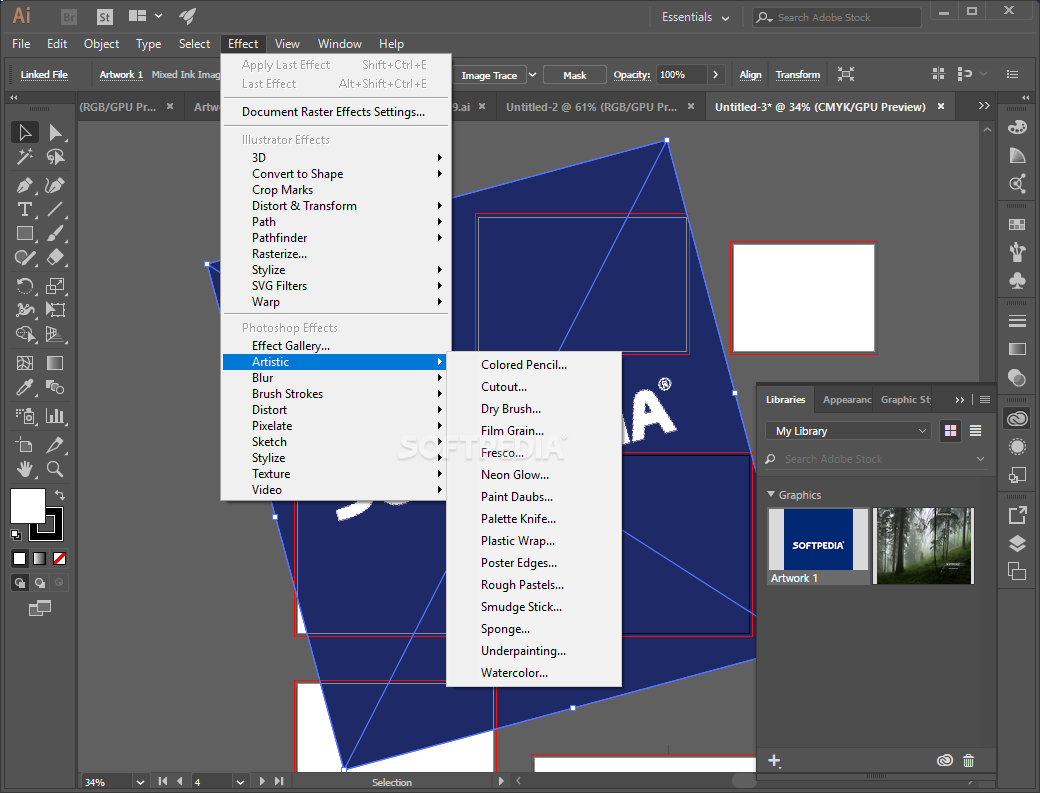Open the zoom level 34% dropdown
This screenshot has height=793, width=1040.
(x=140, y=782)
